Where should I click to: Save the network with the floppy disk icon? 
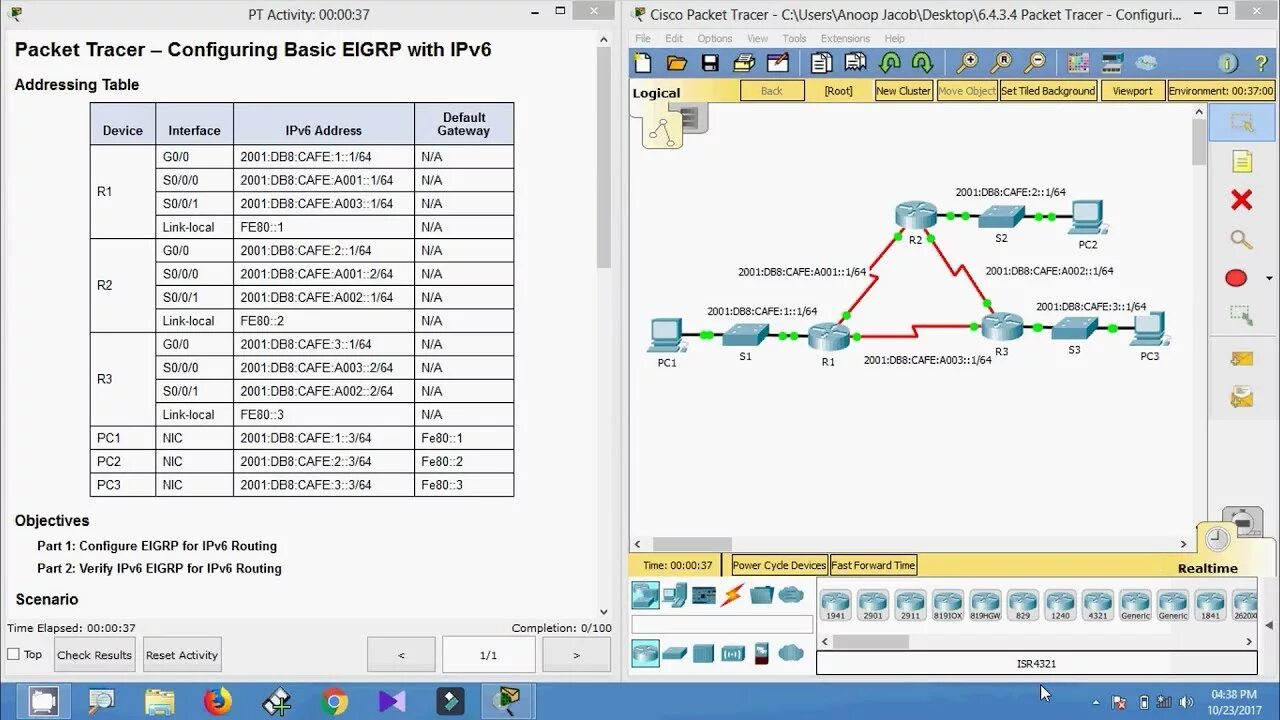click(710, 63)
